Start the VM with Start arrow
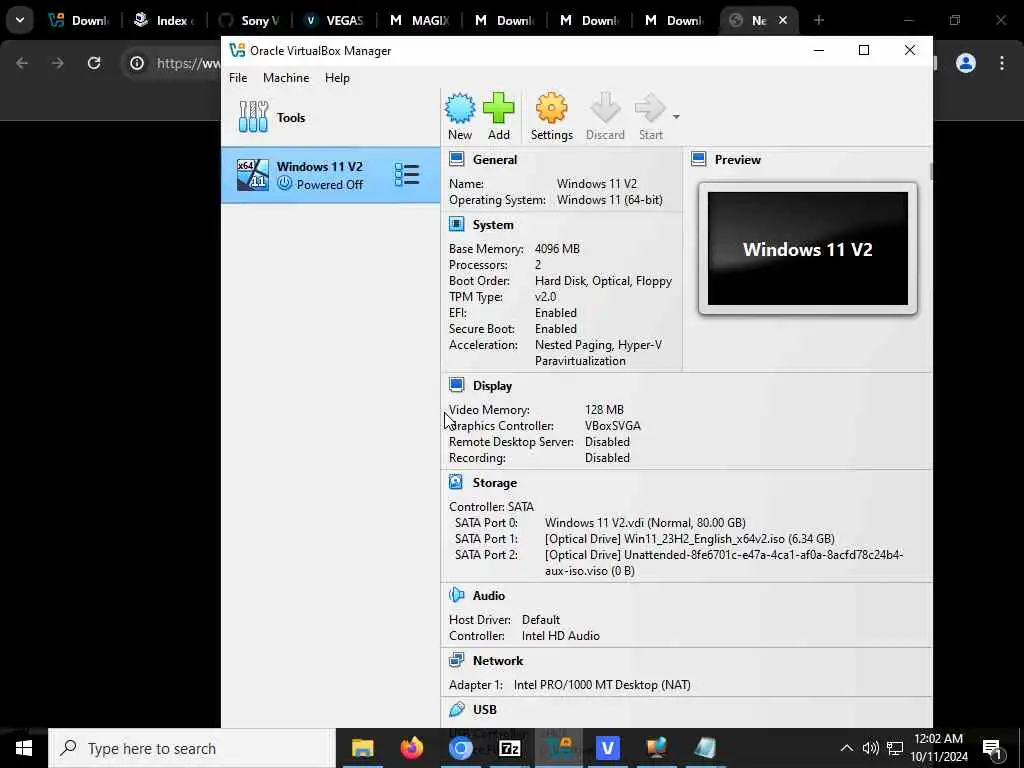This screenshot has height=768, width=1024. tap(650, 108)
